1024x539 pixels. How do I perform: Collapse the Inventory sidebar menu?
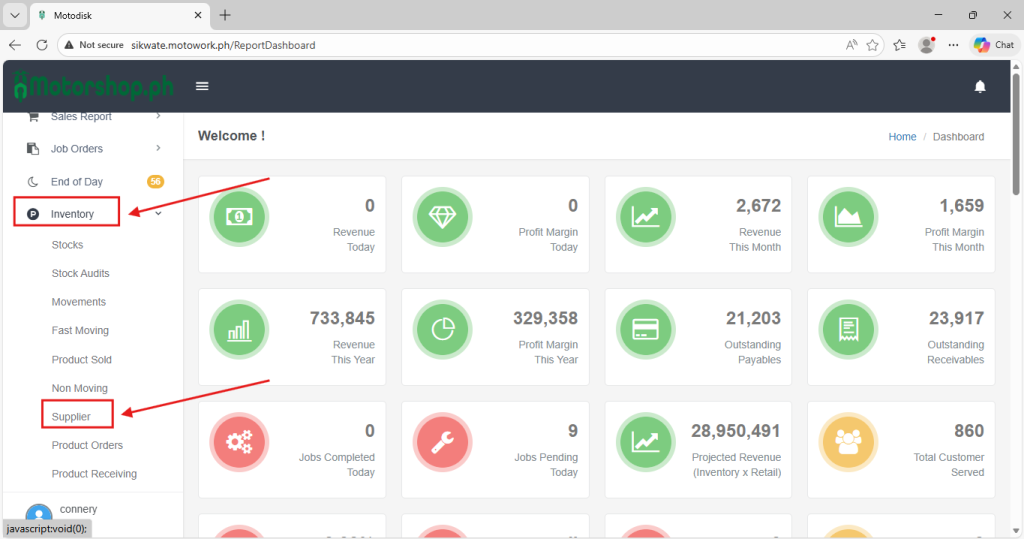point(73,214)
